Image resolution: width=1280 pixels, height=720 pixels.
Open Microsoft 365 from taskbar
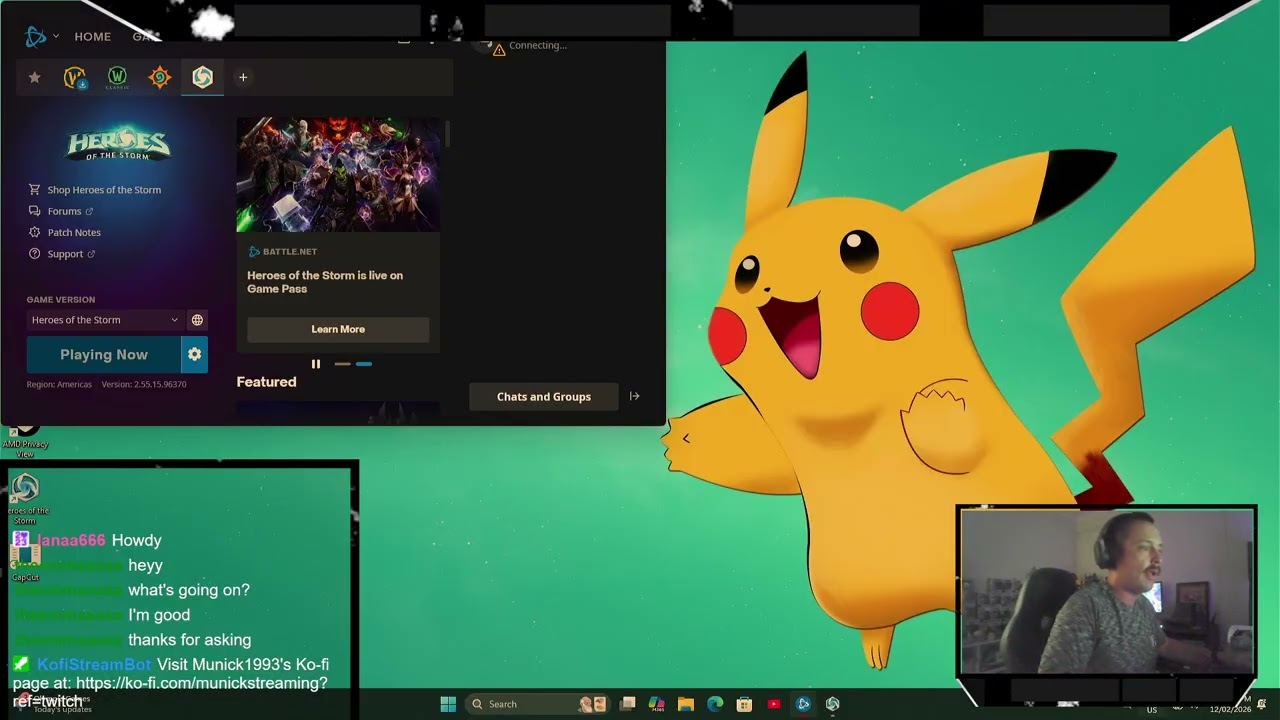pos(656,704)
